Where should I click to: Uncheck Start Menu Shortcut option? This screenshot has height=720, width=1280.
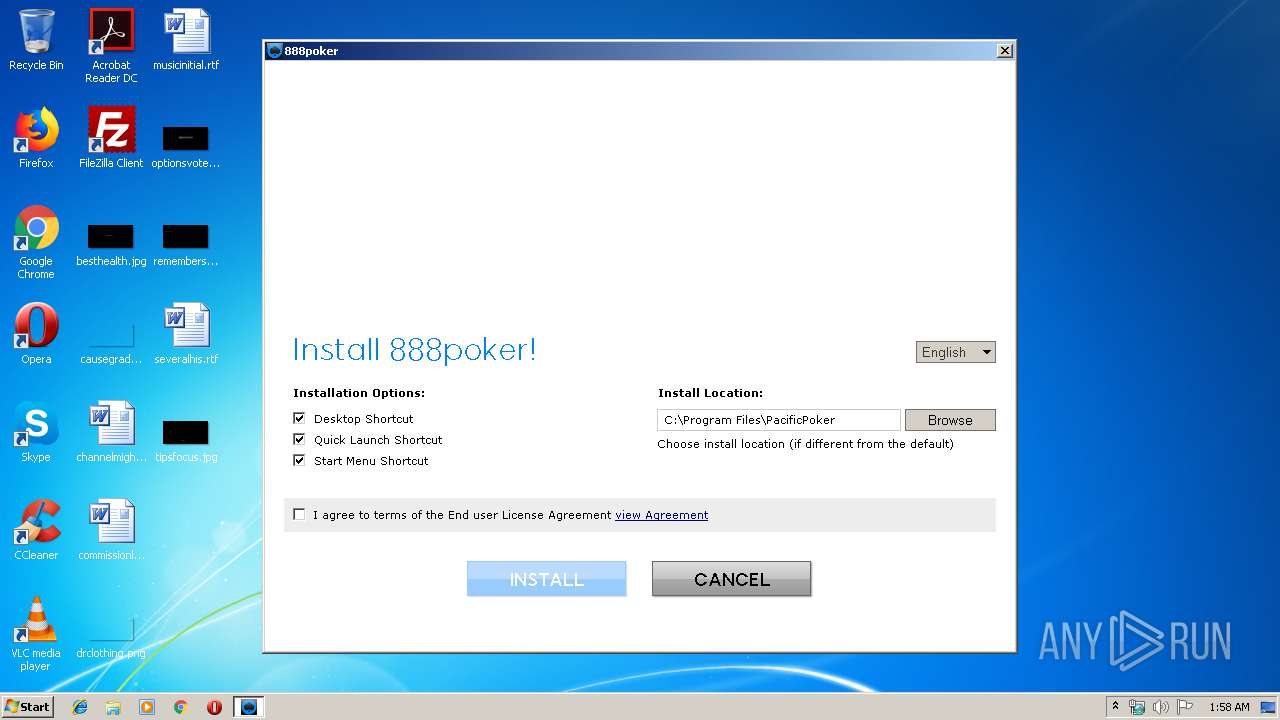[299, 460]
